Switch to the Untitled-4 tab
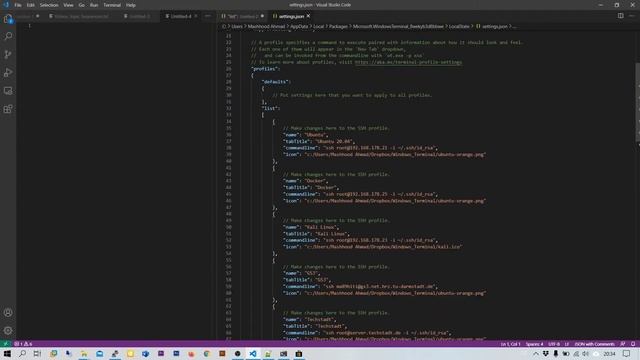Image resolution: width=640 pixels, height=360 pixels. (181, 16)
